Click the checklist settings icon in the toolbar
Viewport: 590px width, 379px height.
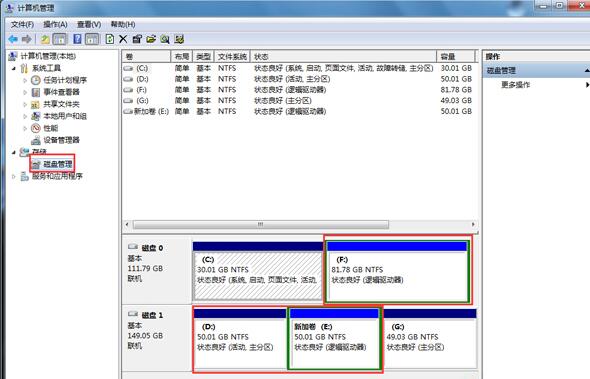click(x=179, y=39)
